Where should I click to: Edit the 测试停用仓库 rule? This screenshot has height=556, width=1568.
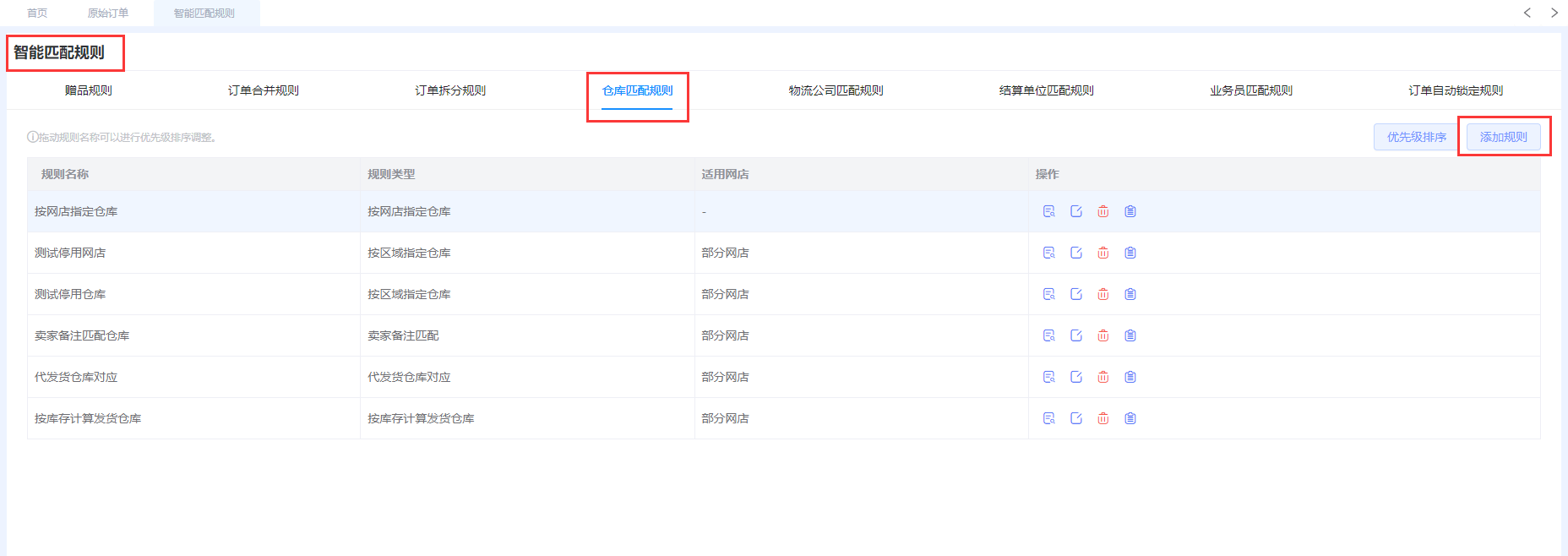tap(1076, 294)
